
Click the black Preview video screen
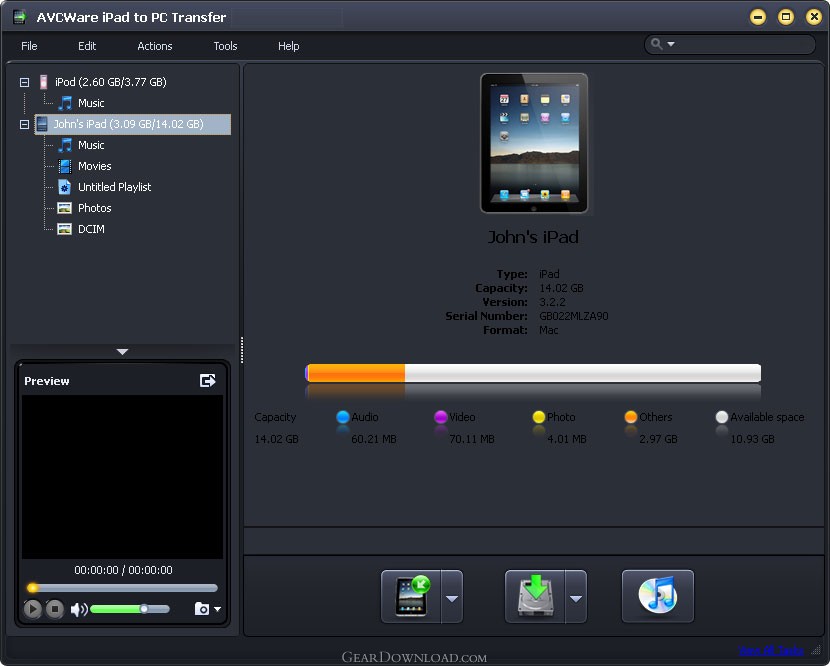click(x=122, y=476)
